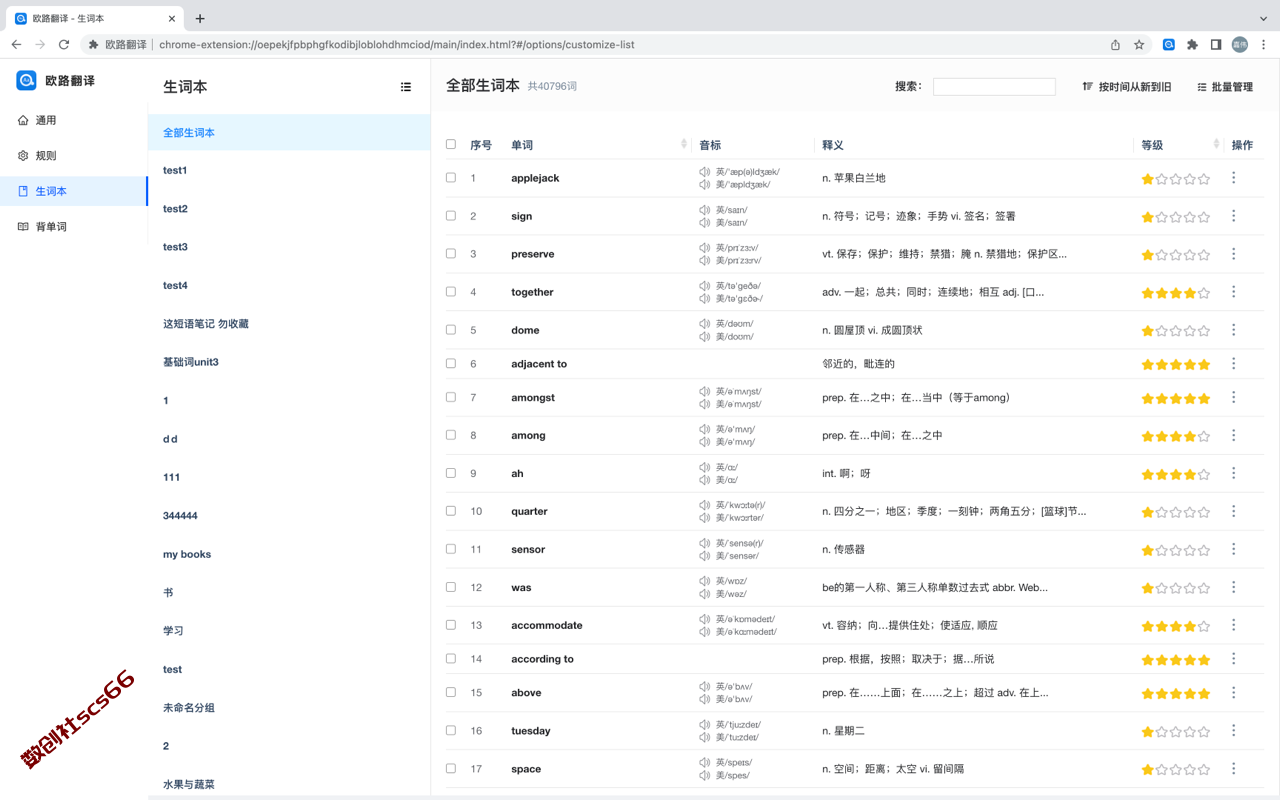1280x800 pixels.
Task: Click the browser address bar URL
Action: tap(396, 44)
